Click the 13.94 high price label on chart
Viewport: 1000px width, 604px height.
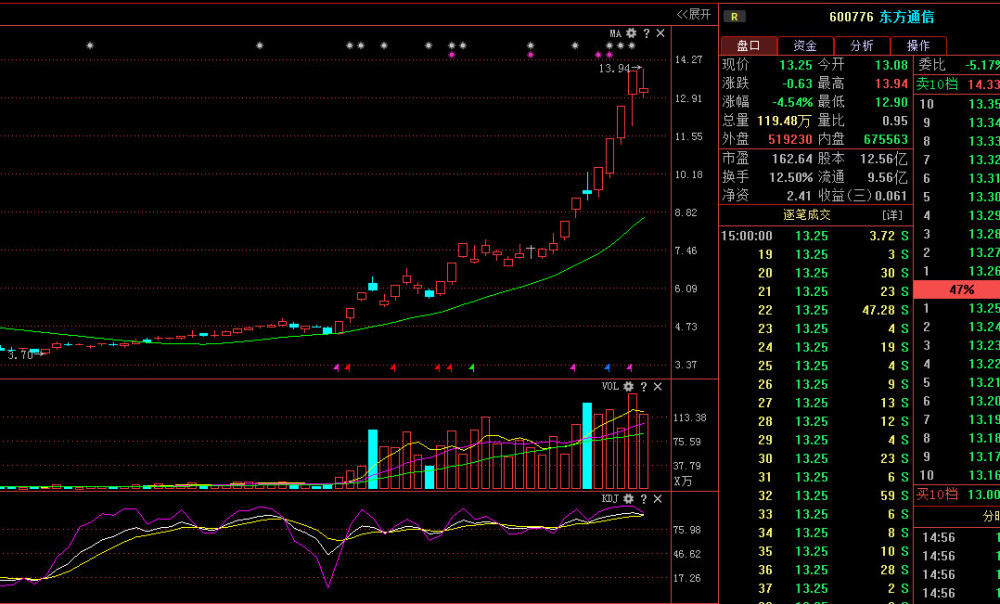(614, 69)
